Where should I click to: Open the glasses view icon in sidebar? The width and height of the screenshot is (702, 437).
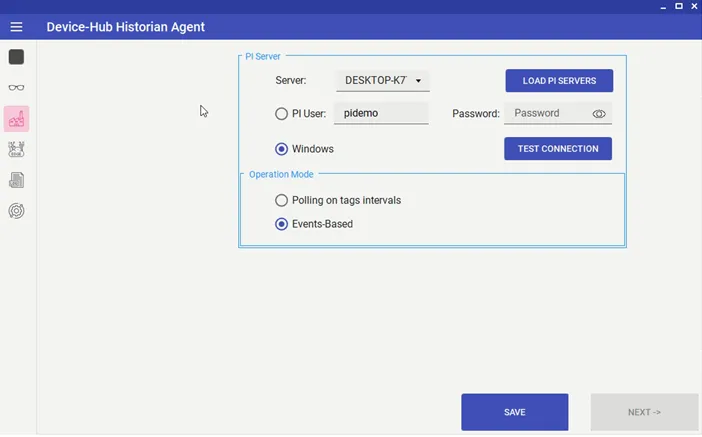17,88
